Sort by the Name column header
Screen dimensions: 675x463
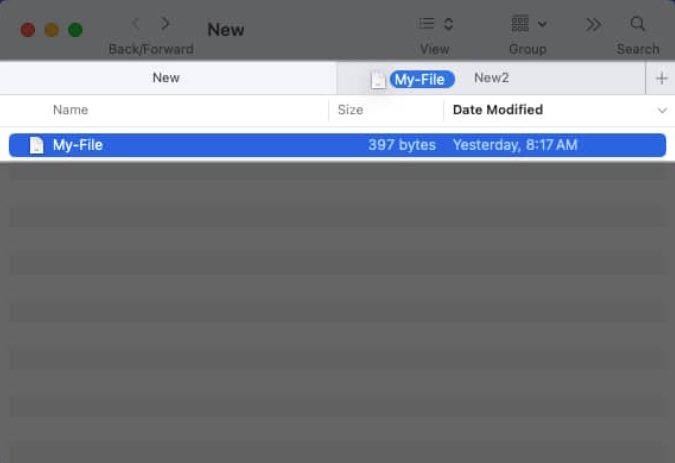(x=71, y=110)
